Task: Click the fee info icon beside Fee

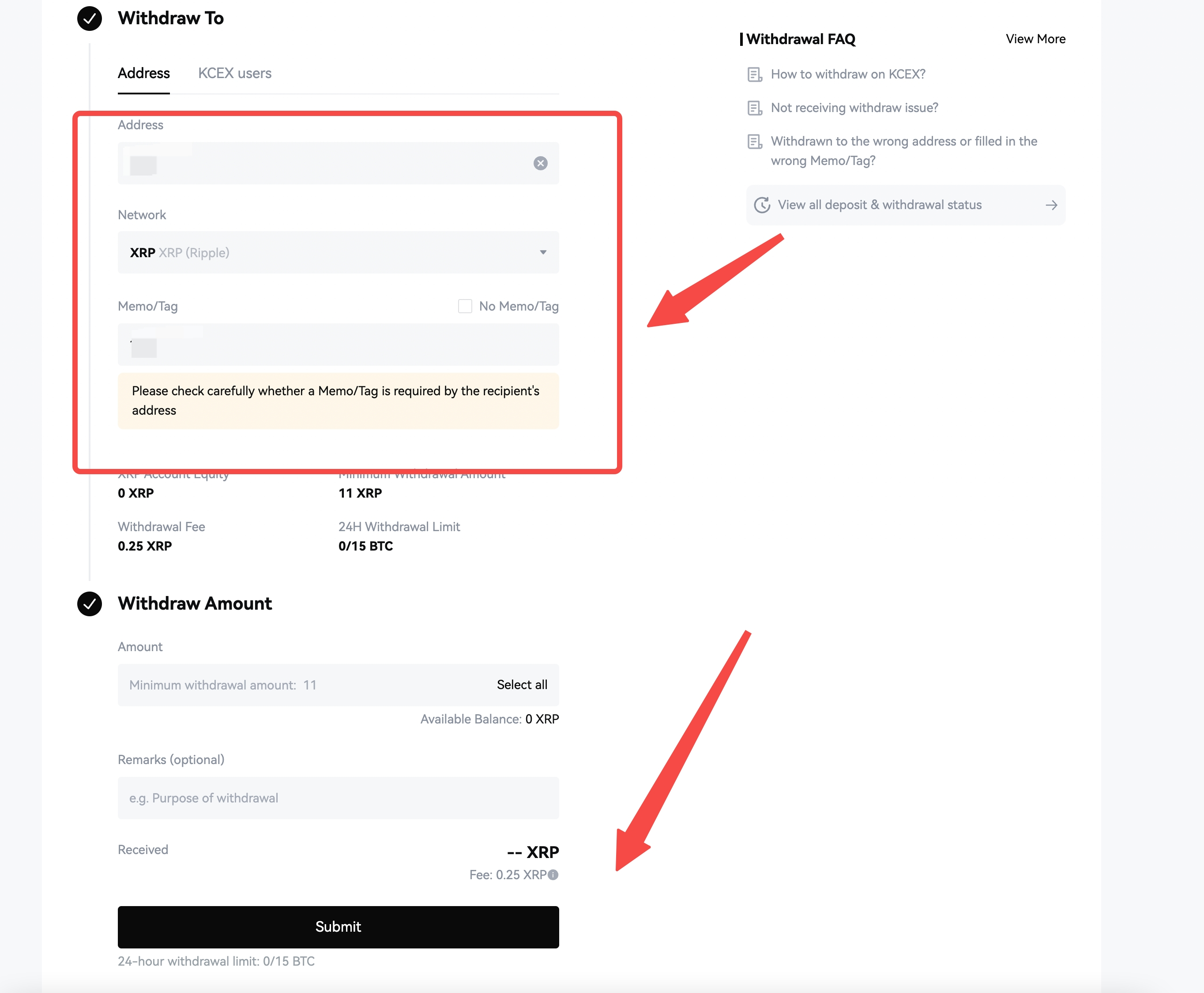Action: [x=553, y=875]
